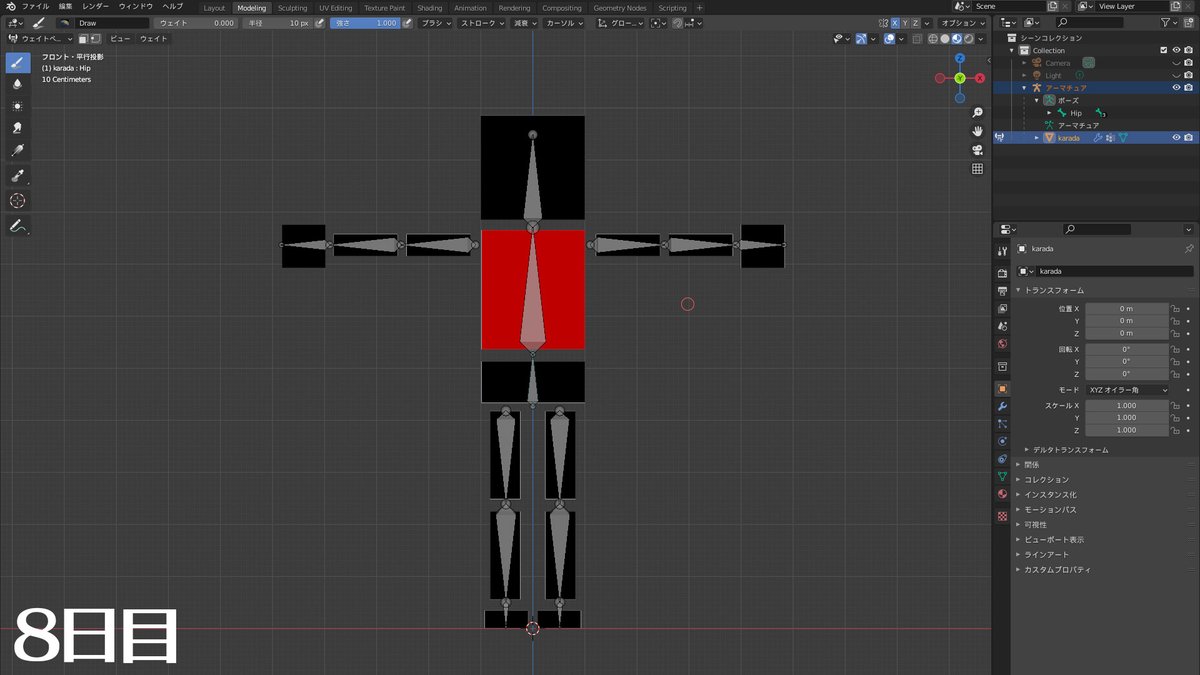Open the Render properties tab
1200x675 pixels.
point(1002,273)
